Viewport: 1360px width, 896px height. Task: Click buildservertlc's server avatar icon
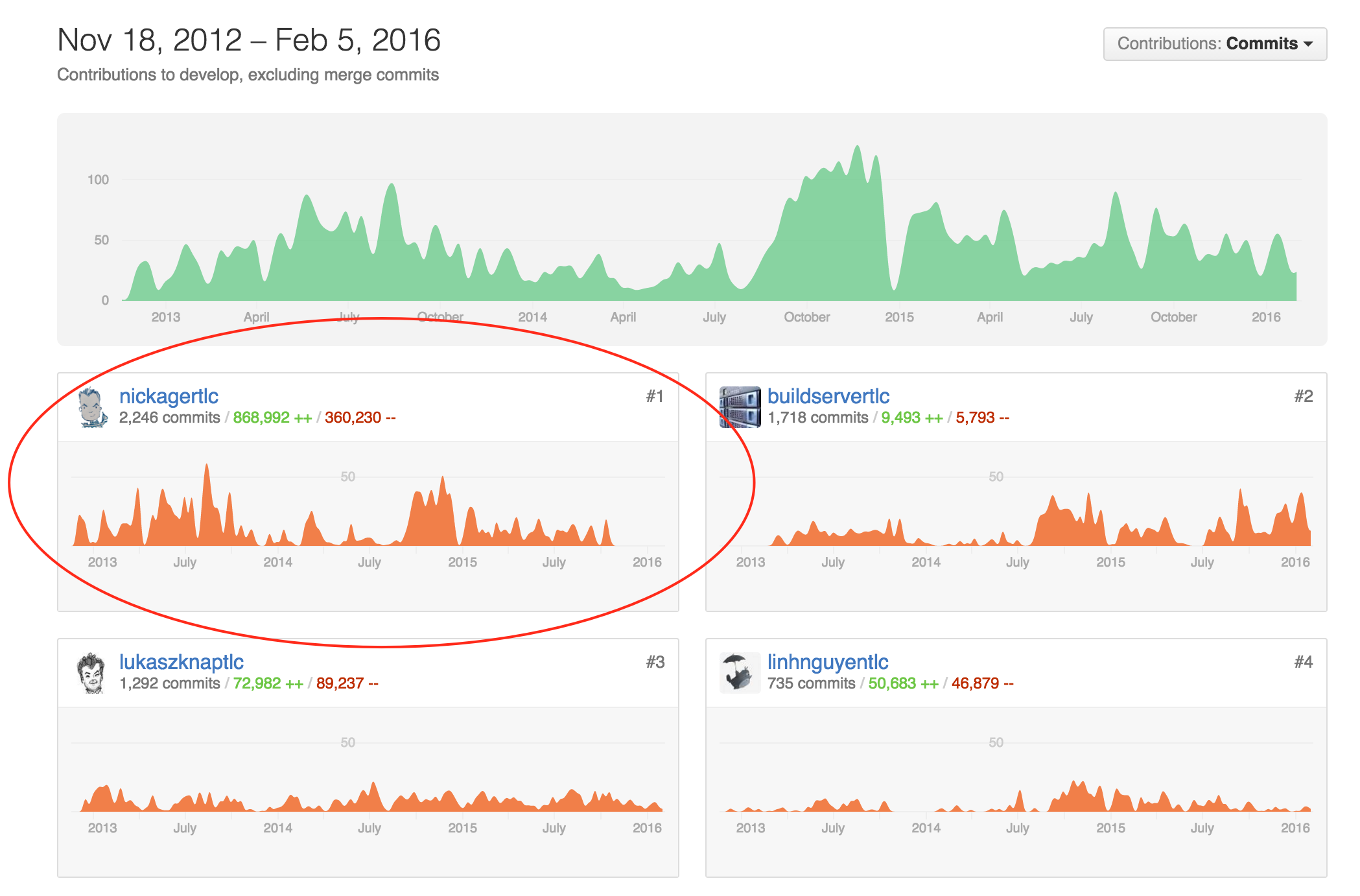(740, 407)
